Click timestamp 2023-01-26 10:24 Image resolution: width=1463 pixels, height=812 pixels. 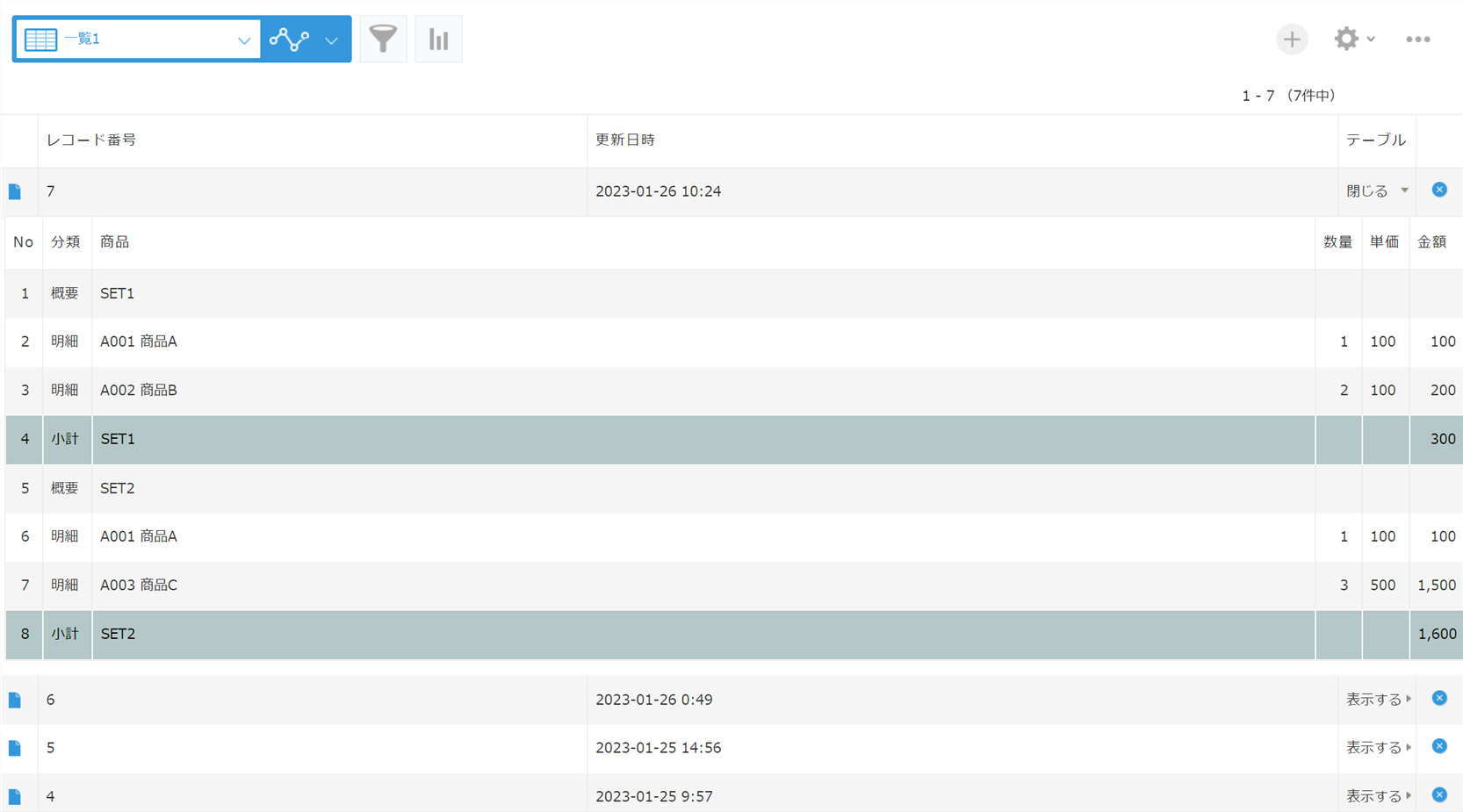pyautogui.click(x=659, y=191)
